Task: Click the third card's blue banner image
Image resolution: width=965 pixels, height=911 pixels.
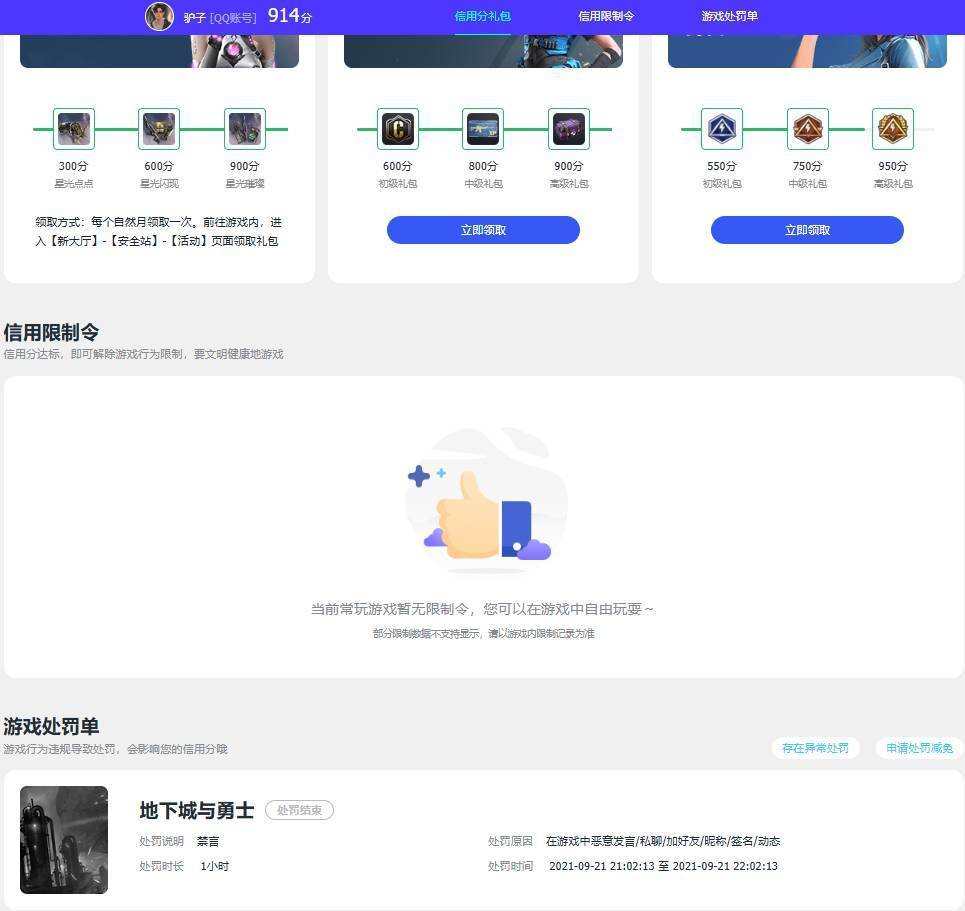Action: click(807, 51)
